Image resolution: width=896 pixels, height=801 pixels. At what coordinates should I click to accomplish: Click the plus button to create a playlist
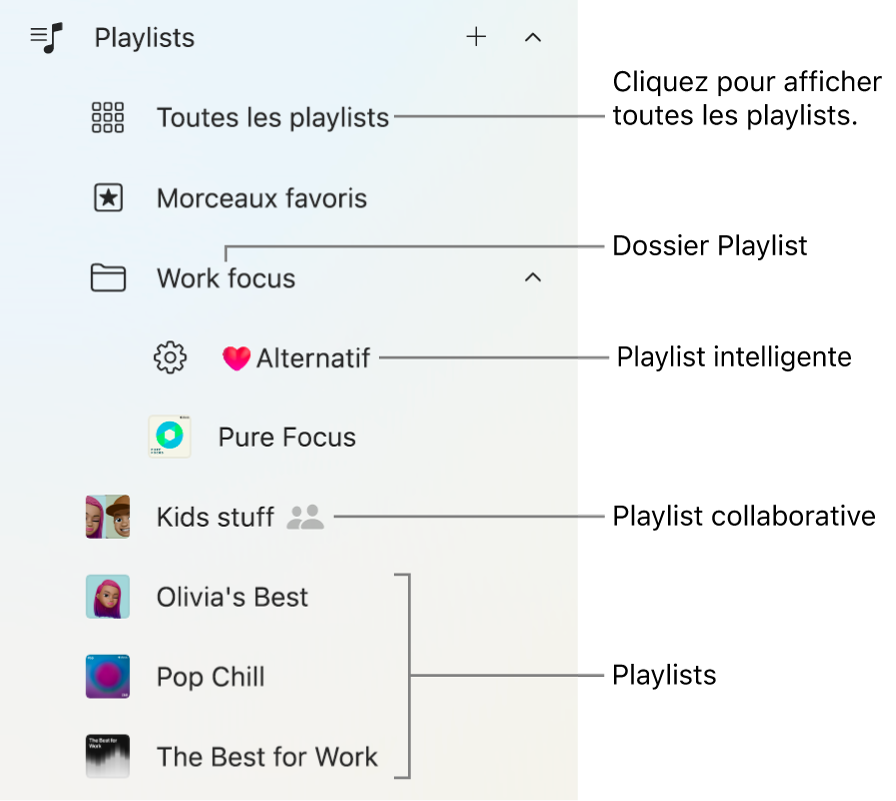coord(476,37)
